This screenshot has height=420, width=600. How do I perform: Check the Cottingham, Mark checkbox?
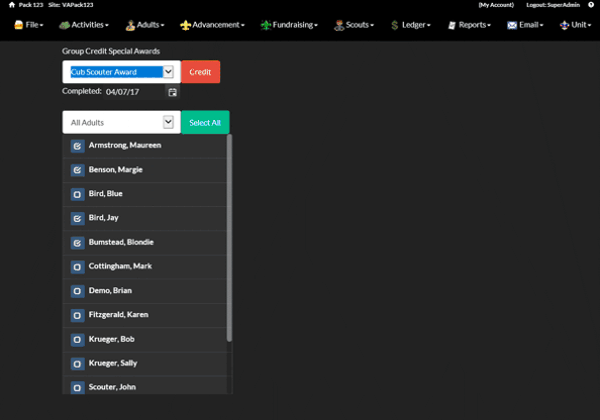click(x=77, y=267)
